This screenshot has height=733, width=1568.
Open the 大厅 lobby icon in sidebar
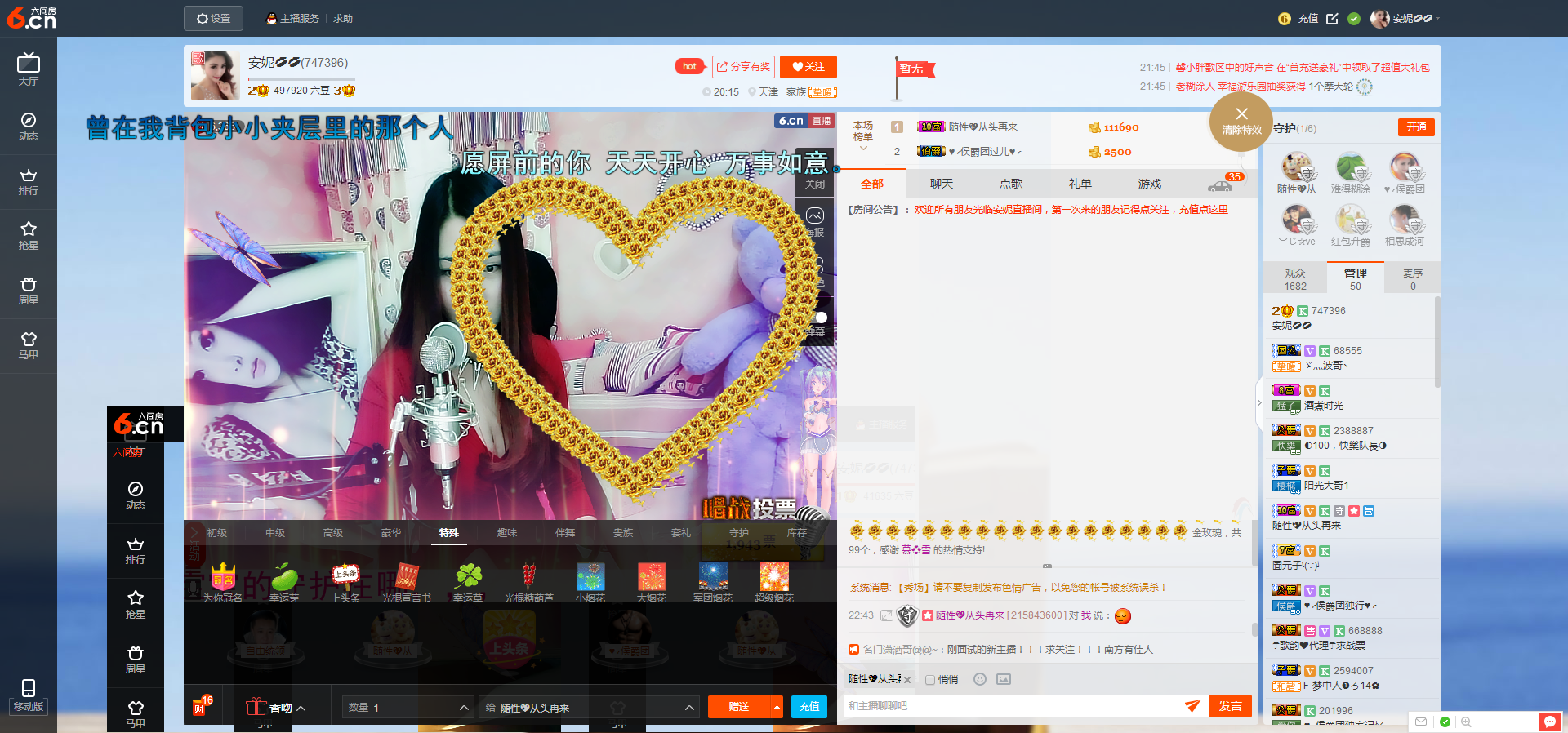click(x=28, y=69)
